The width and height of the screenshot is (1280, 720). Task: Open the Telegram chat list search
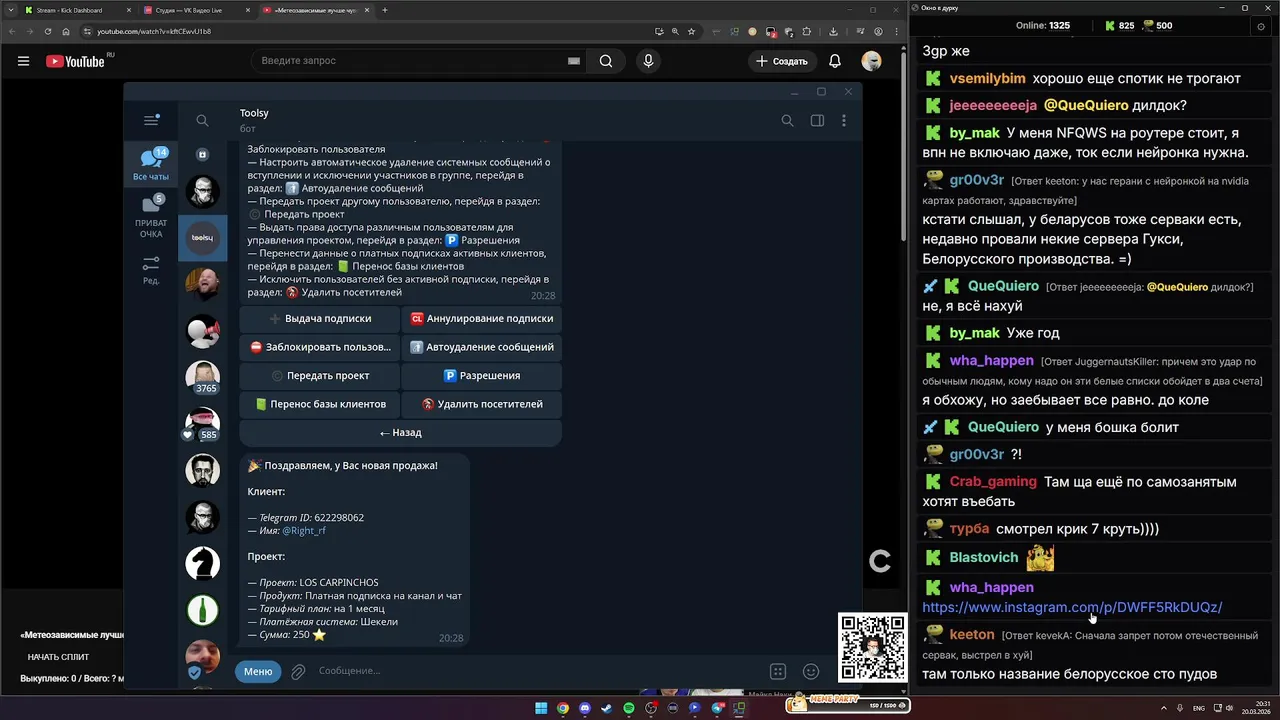(x=202, y=120)
